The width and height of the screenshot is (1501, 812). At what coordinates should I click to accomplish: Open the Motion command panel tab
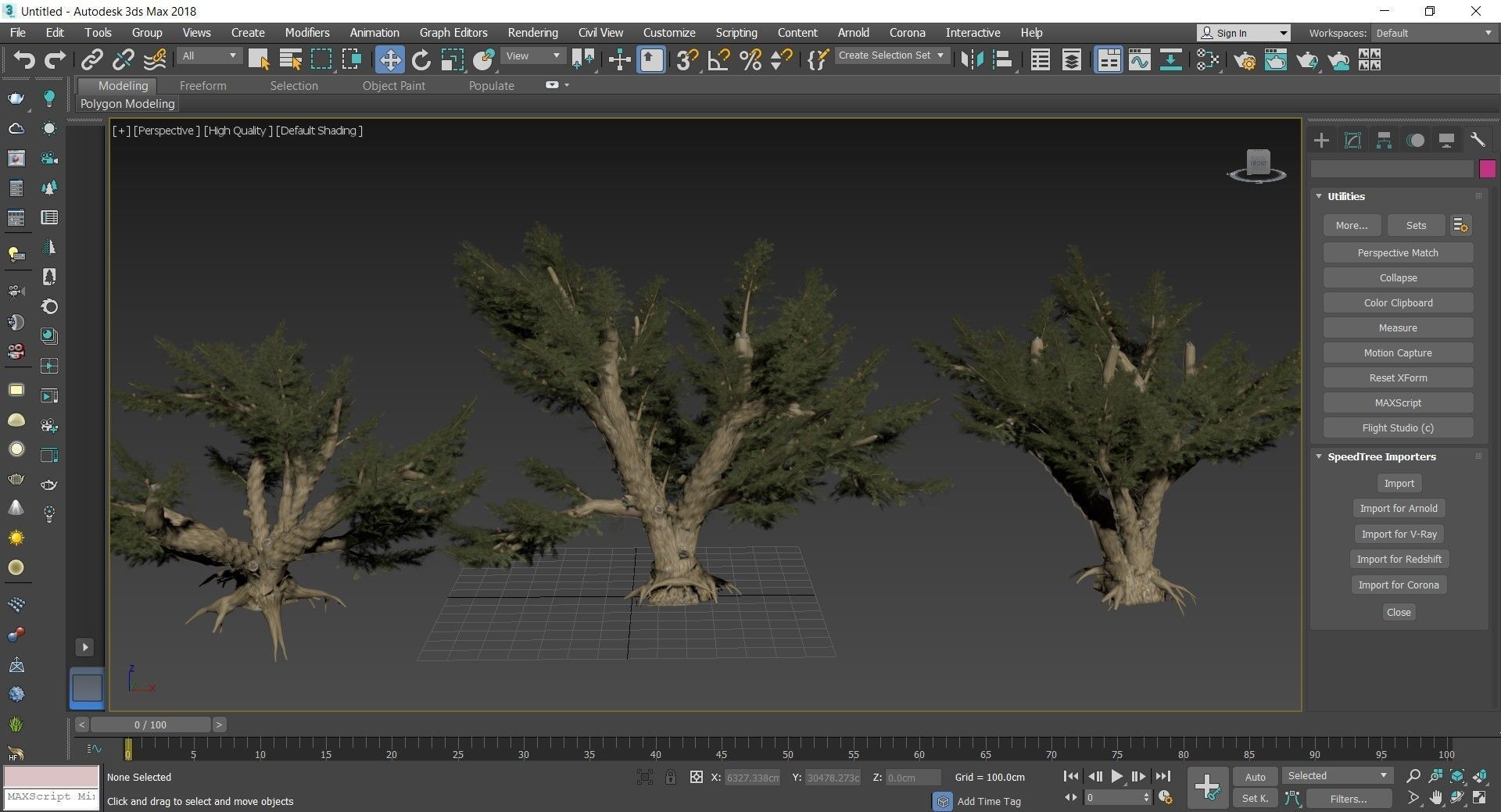pyautogui.click(x=1416, y=141)
